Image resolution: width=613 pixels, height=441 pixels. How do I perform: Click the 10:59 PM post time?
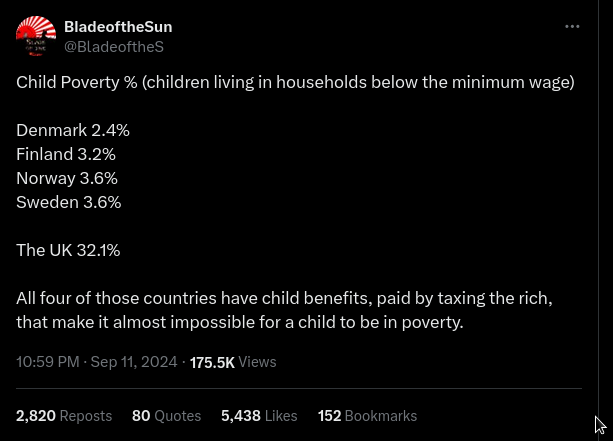coord(46,362)
